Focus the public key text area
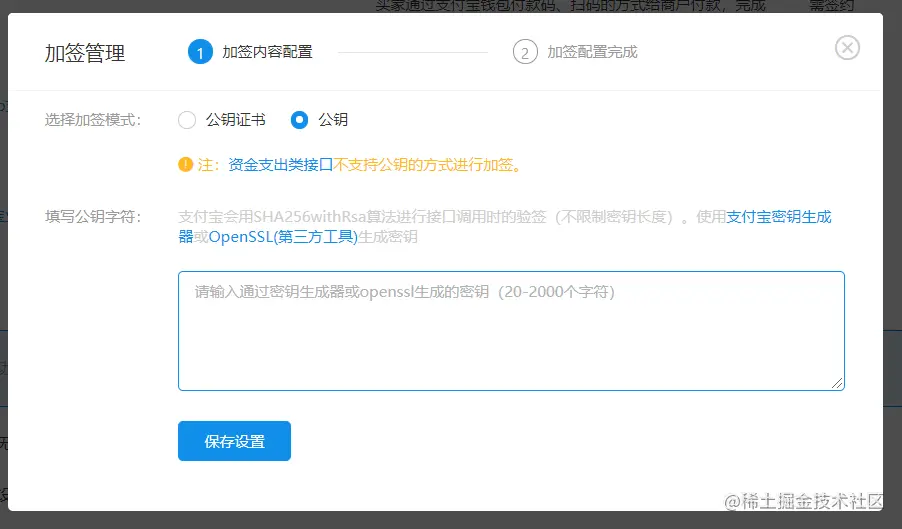 click(511, 331)
